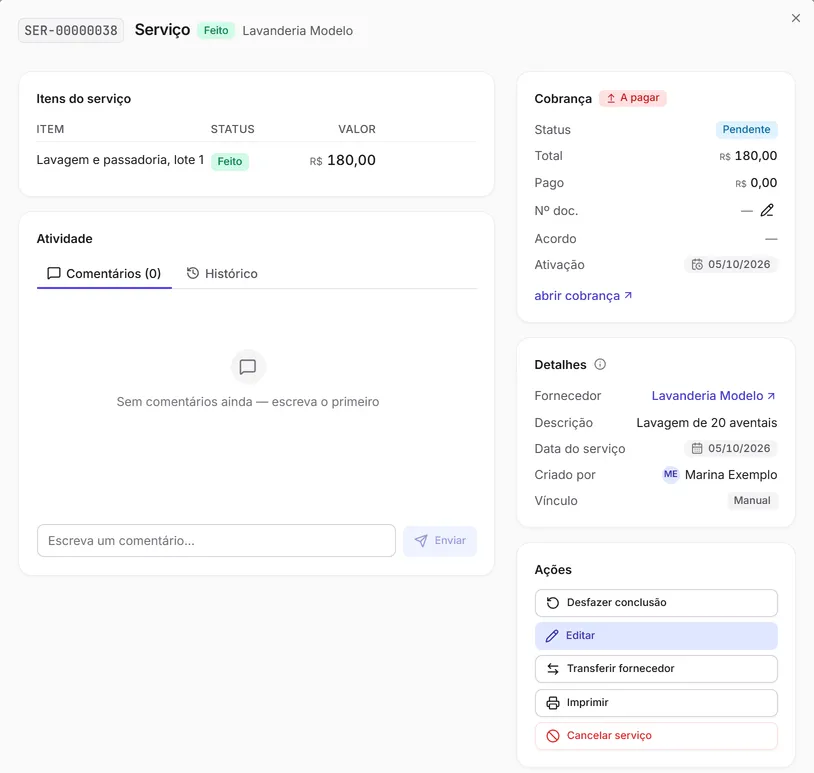
Task: Click Transferir fornecedor button
Action: (656, 669)
